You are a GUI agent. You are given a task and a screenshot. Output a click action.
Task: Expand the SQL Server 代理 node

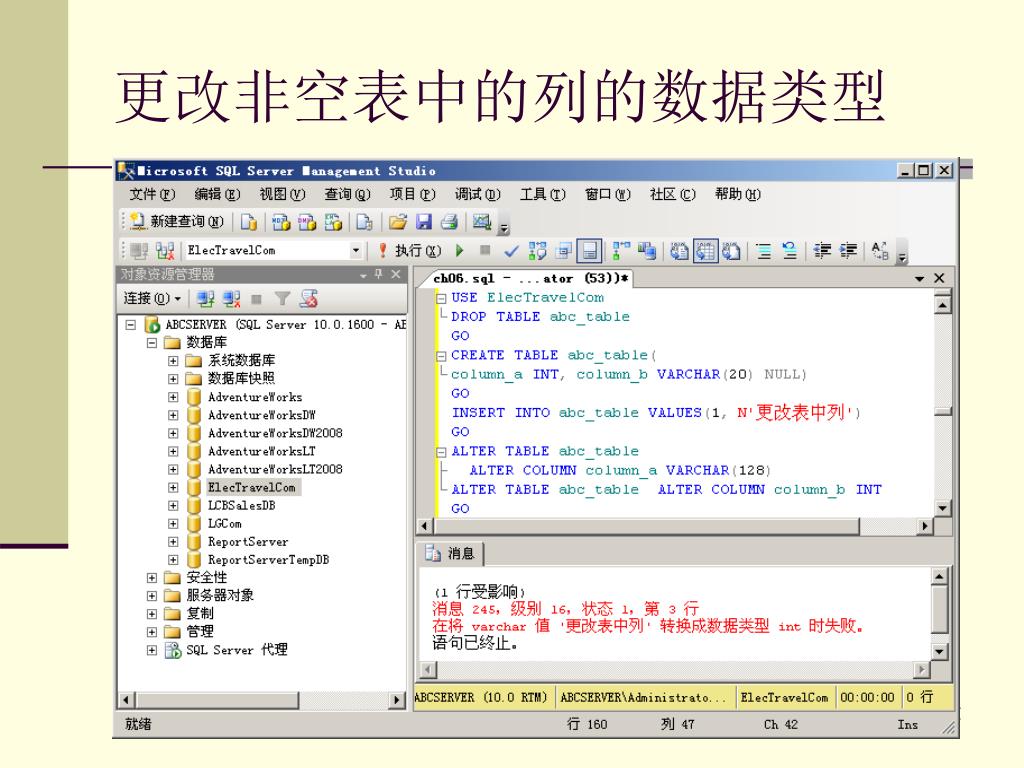(x=152, y=650)
